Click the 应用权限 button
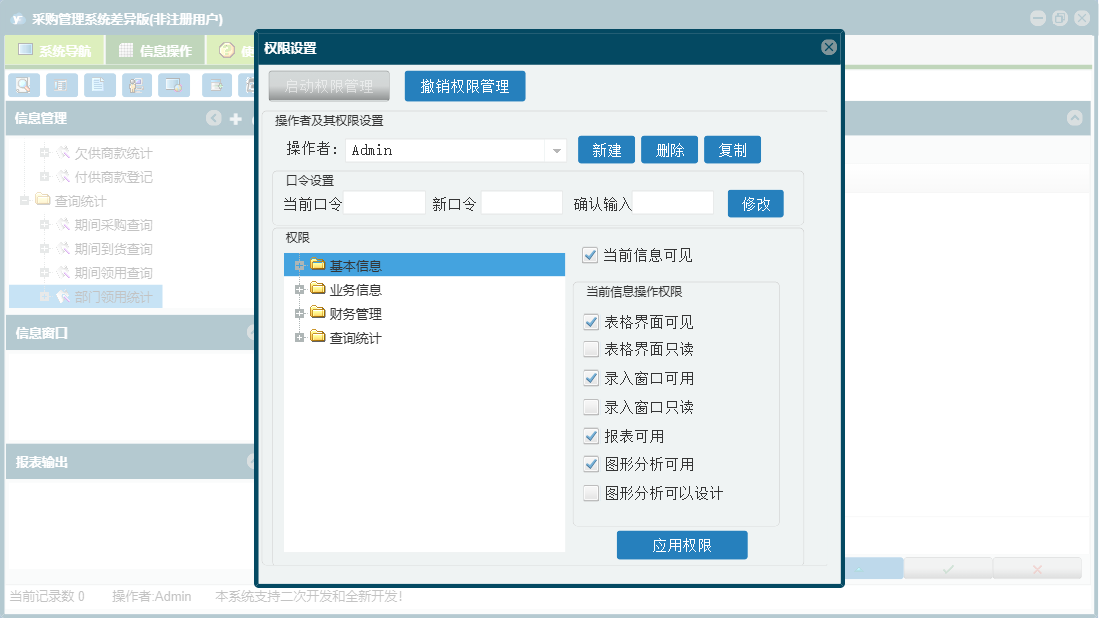 tap(682, 545)
